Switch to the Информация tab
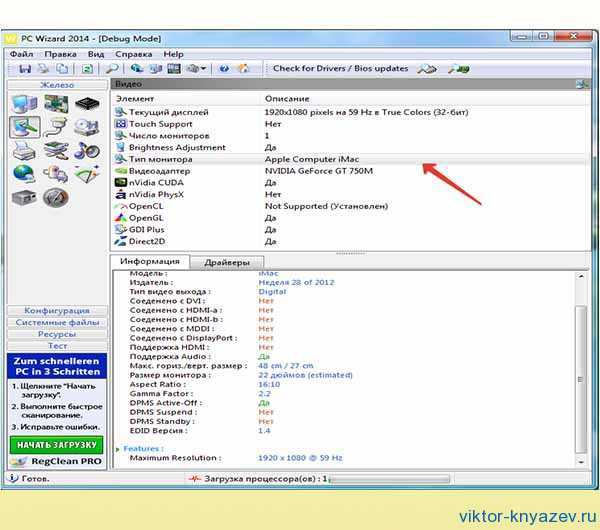Screen dimensions: 600x530 tap(150, 261)
